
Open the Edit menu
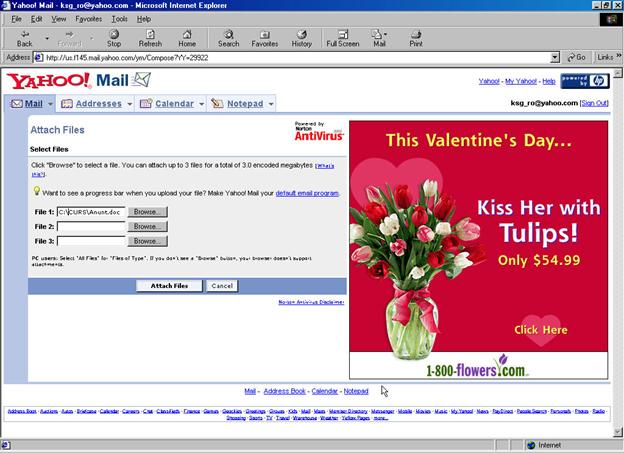click(37, 19)
